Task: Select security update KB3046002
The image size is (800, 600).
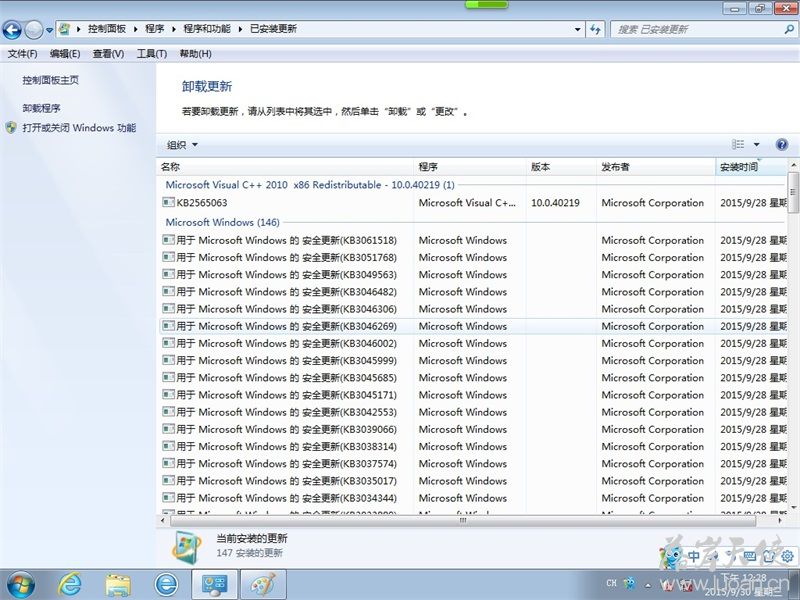Action: [x=473, y=343]
